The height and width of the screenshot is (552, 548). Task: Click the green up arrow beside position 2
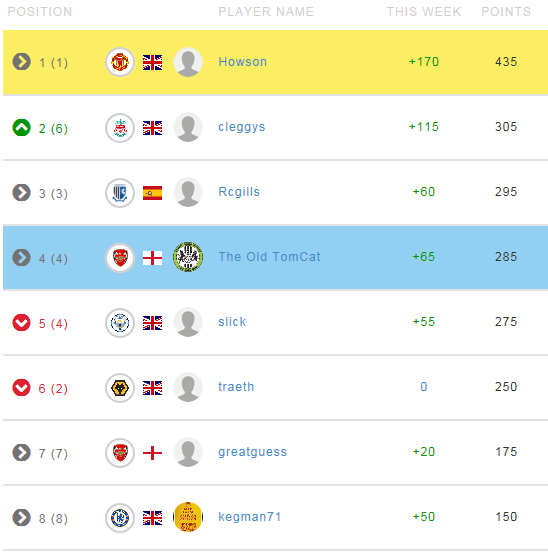click(x=21, y=127)
